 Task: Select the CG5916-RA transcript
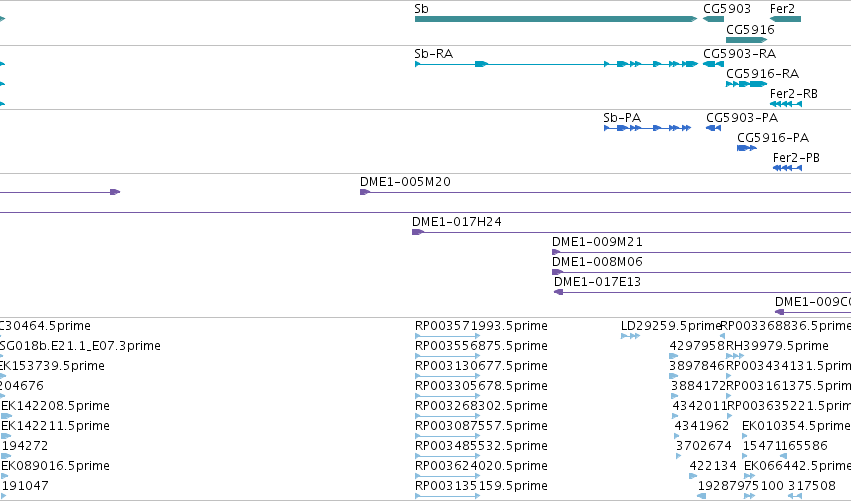[746, 84]
